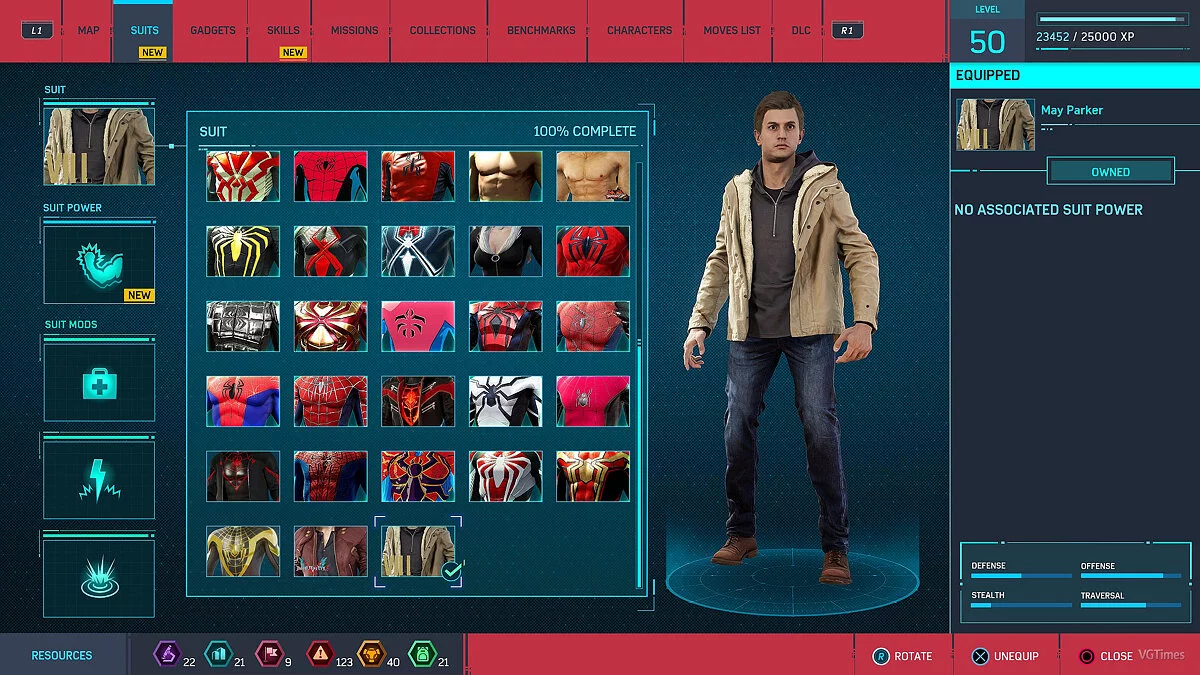Viewport: 1200px width, 675px height.
Task: Switch to the MAP tab
Action: [87, 30]
